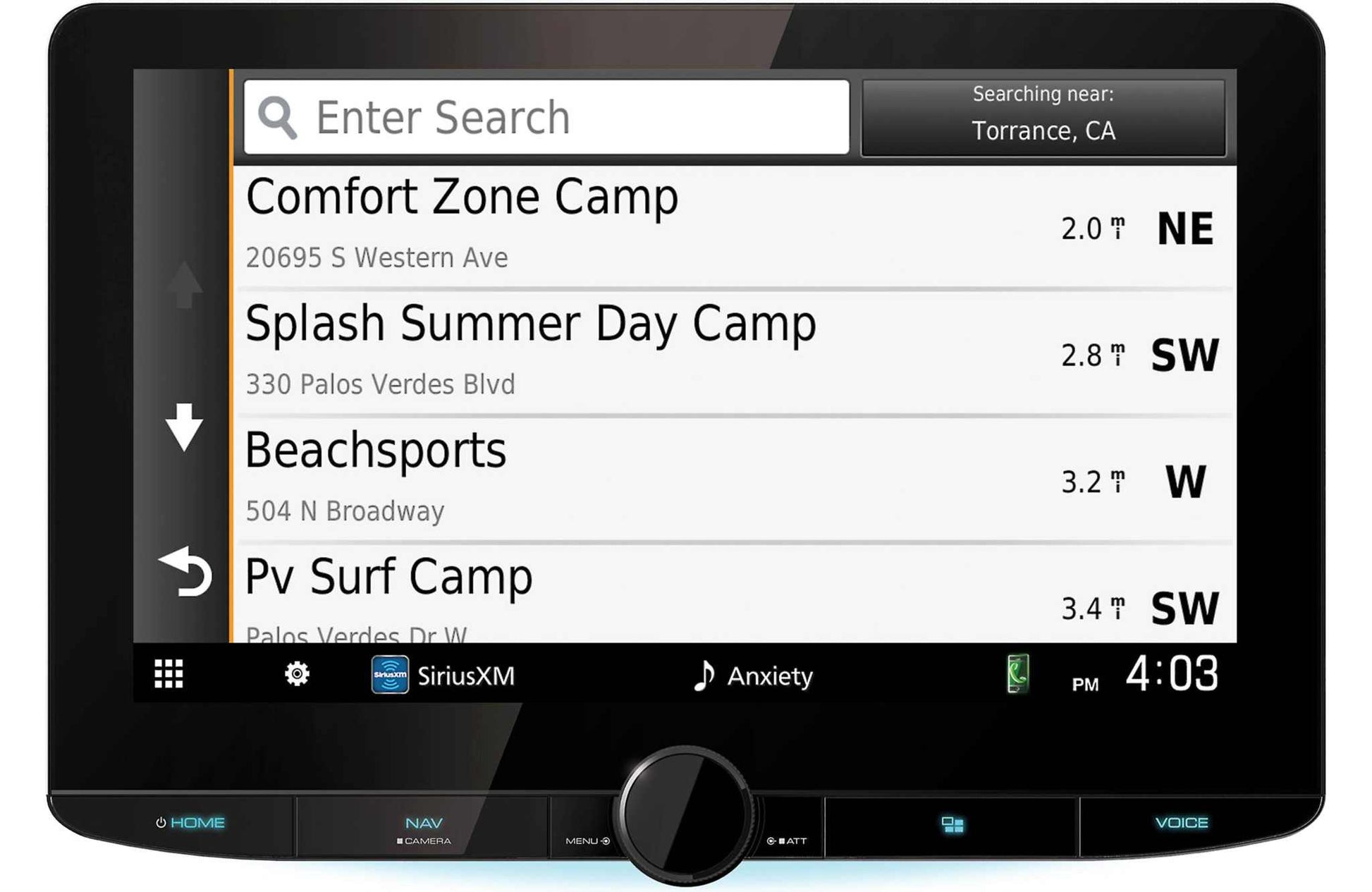Page up with the dimmed up arrow
Screen dimensions: 1372x892
(x=185, y=284)
